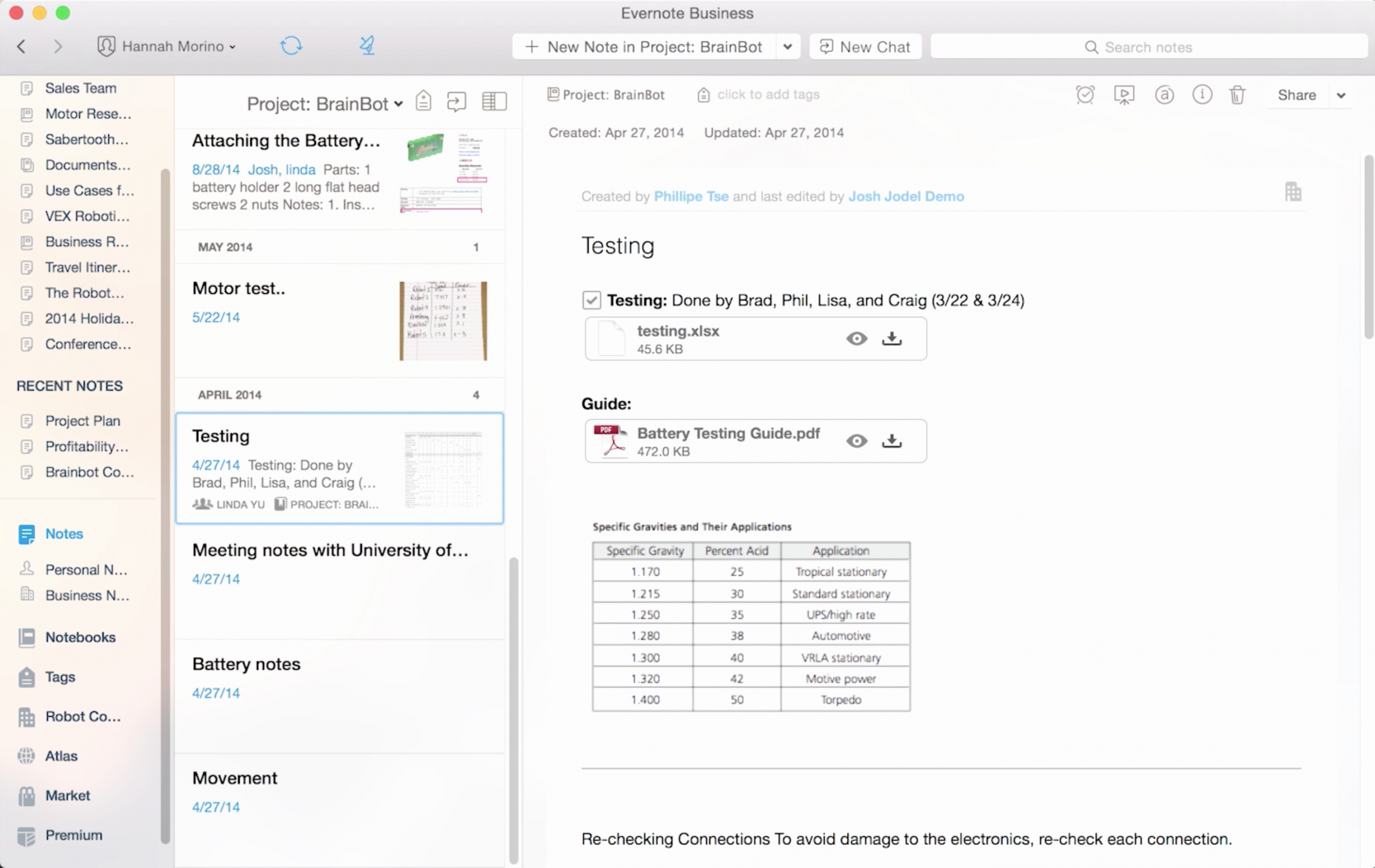Click the share notebook arrow icon
The width and height of the screenshot is (1375, 868).
coord(456,102)
